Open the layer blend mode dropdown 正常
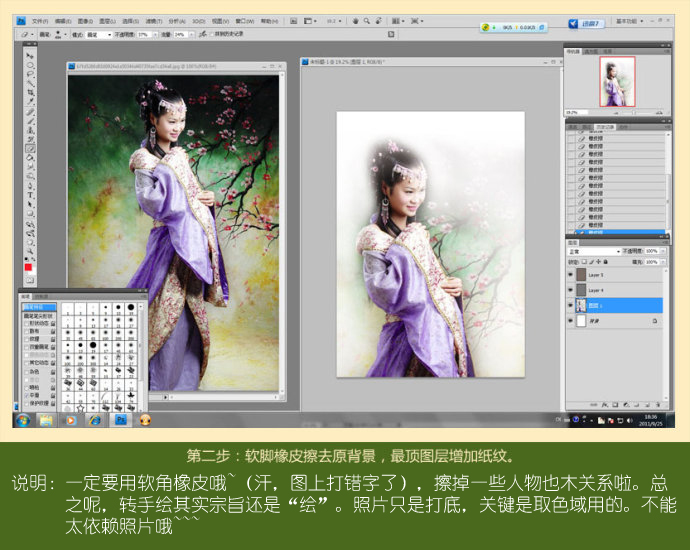The height and width of the screenshot is (550, 690). (594, 251)
